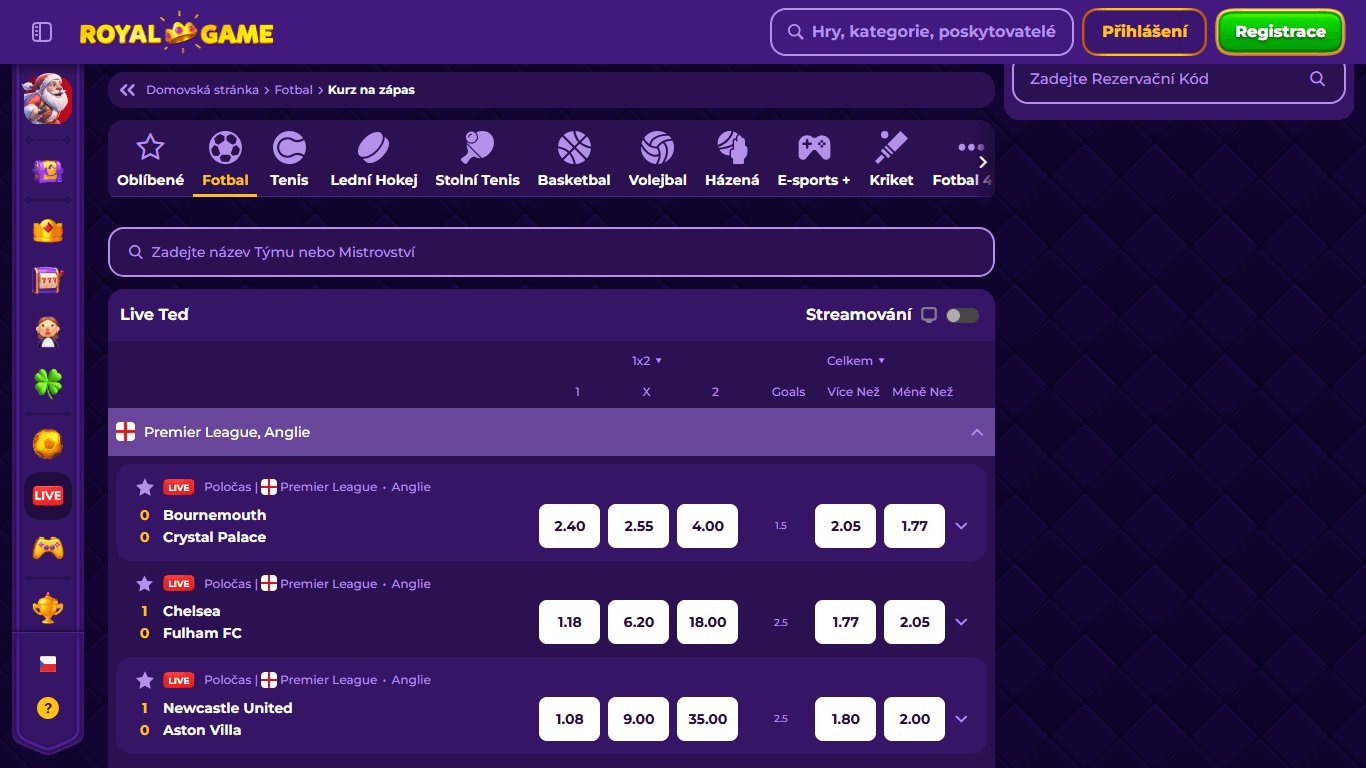Bet 35.00 on Aston Villa win
Viewport: 1366px width, 768px height.
(x=708, y=719)
